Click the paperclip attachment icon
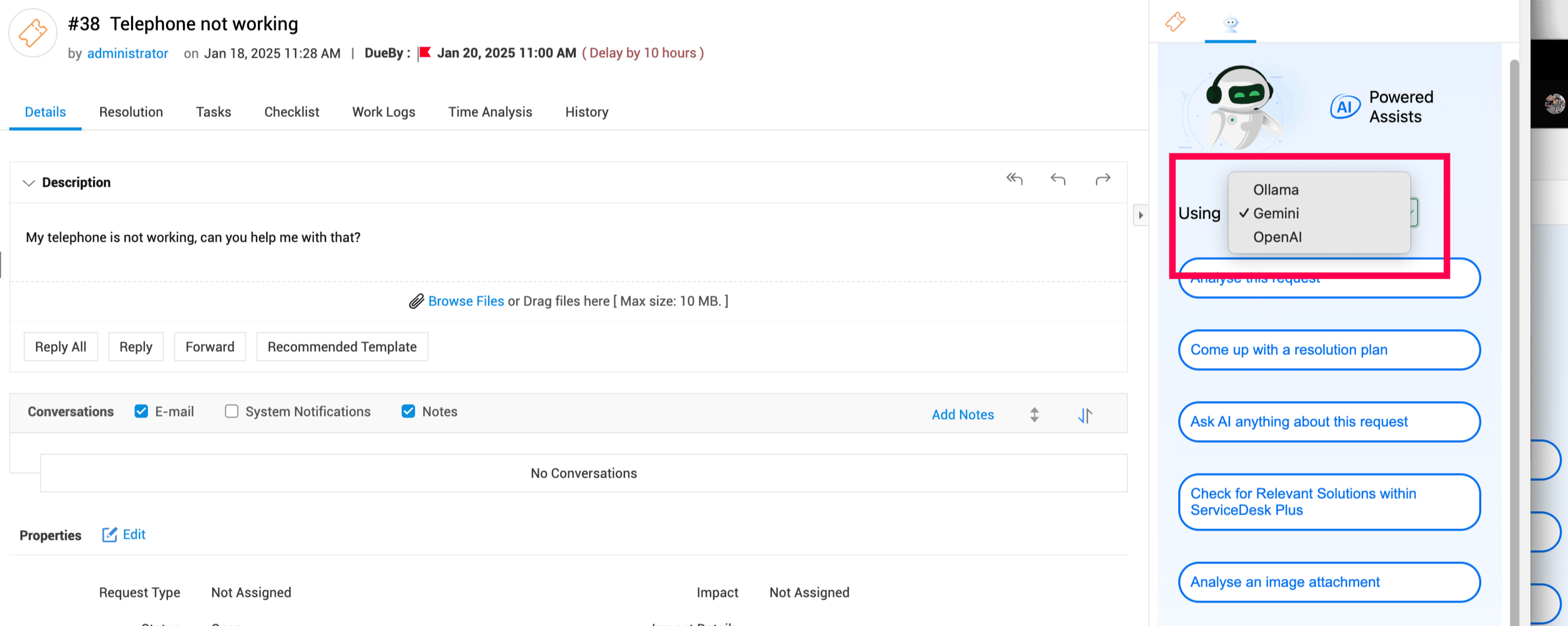This screenshot has height=626, width=1568. 417,301
